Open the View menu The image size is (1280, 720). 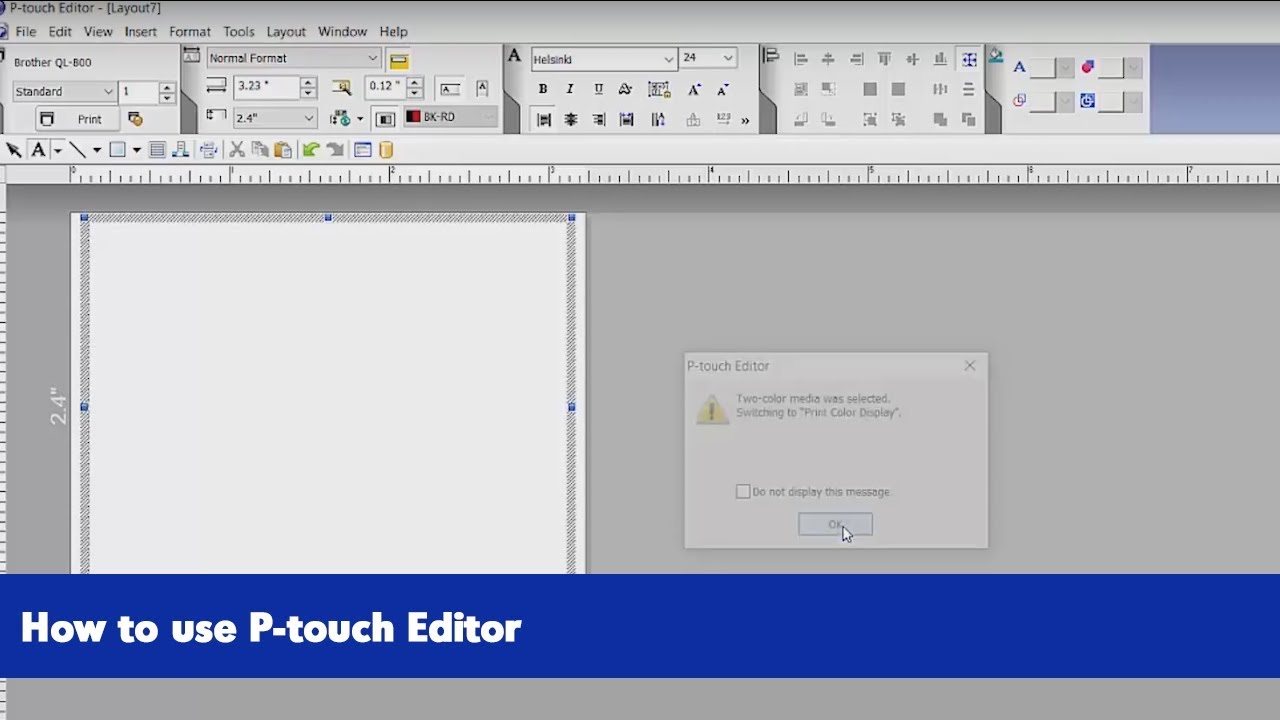tap(98, 32)
